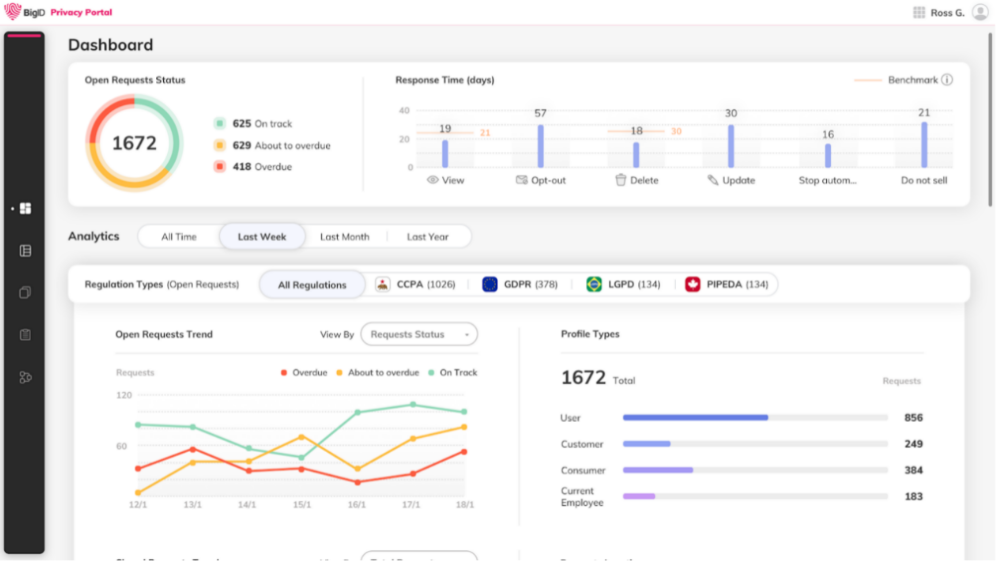
Task: Click the Opt-out response time bar
Action: click(540, 146)
